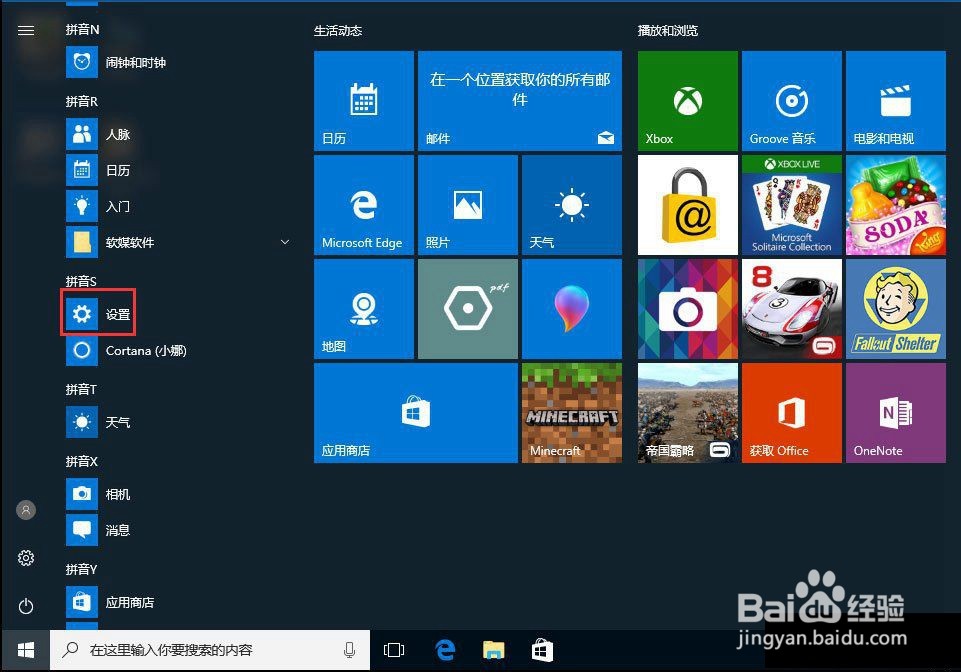Open Edge from the taskbar
Screen dimensions: 961x672
click(x=446, y=650)
